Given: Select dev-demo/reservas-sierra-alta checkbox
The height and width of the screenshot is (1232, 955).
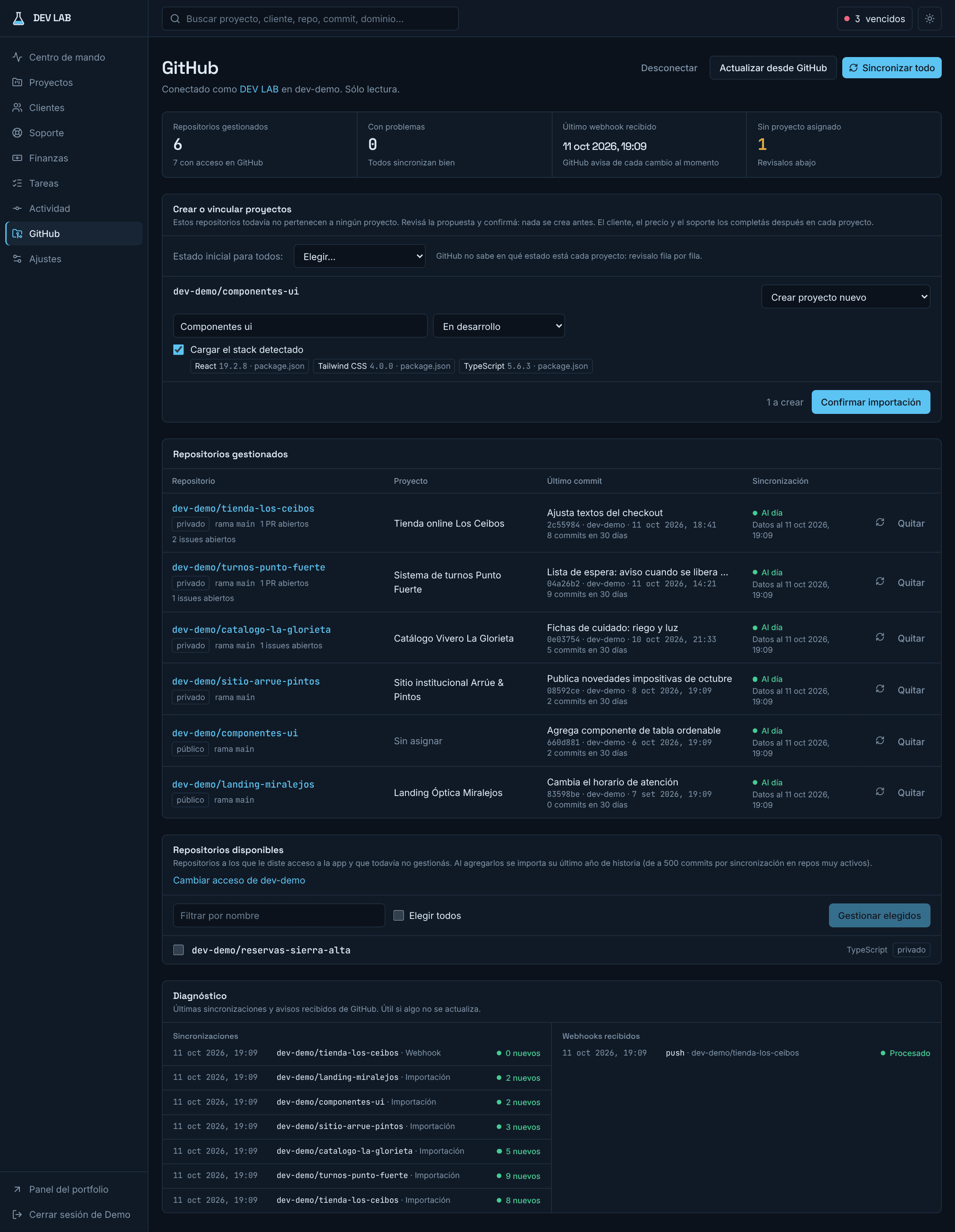Looking at the screenshot, I should [178, 950].
